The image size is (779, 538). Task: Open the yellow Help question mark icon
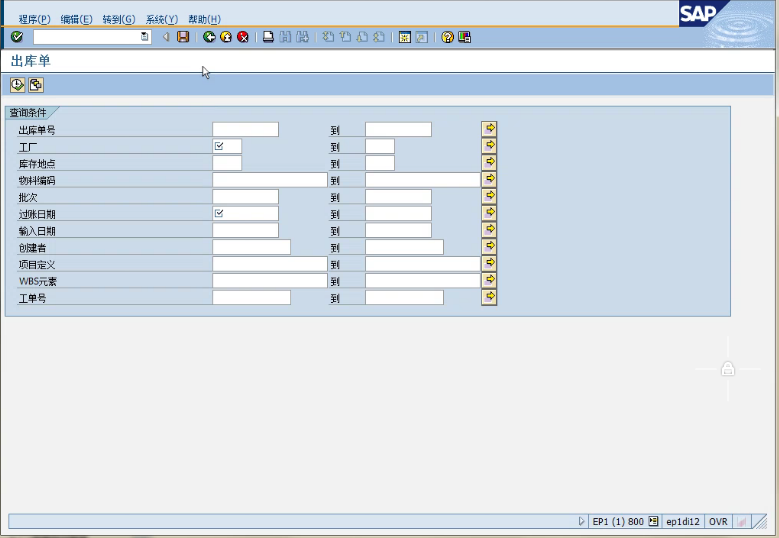coord(447,37)
